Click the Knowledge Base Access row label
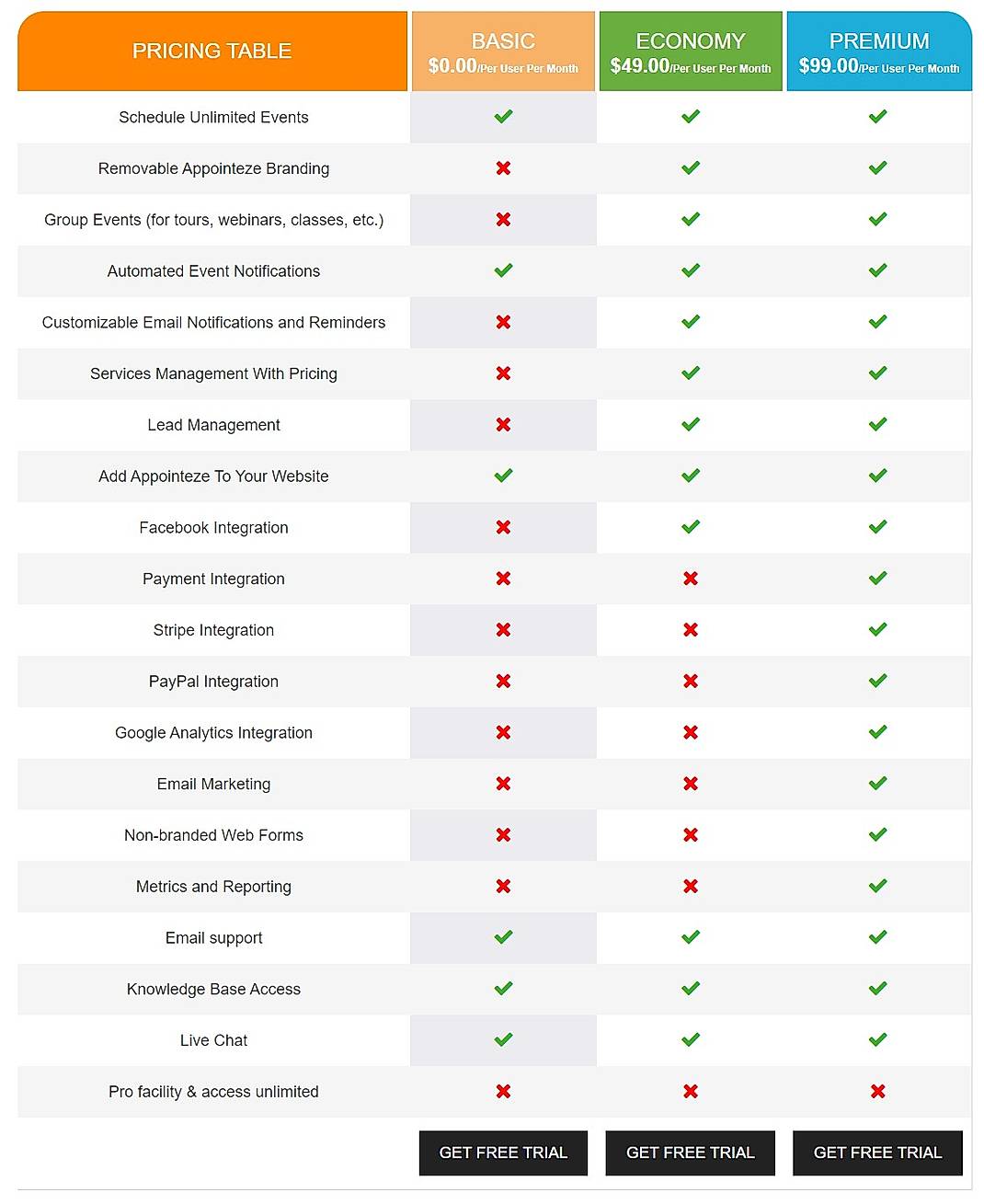 [x=212, y=989]
